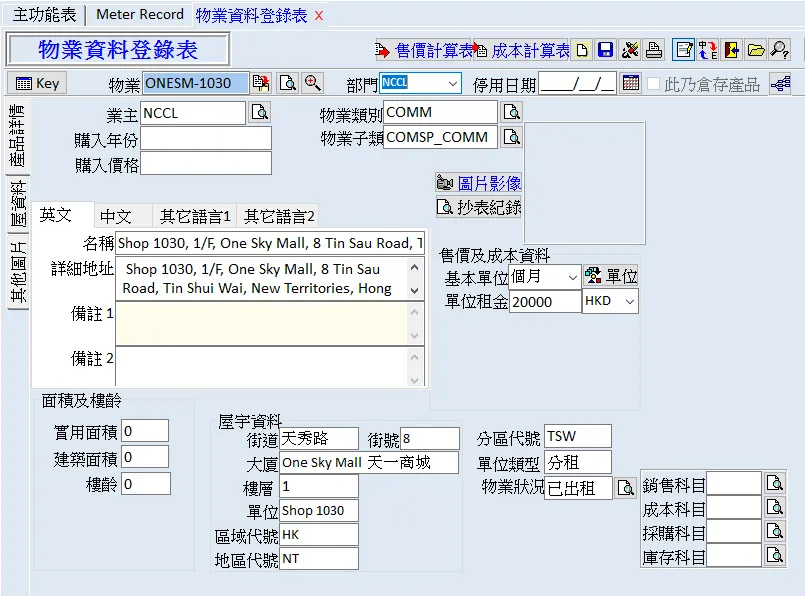
Task: Switch to the 中文 language tab
Action: click(x=116, y=216)
